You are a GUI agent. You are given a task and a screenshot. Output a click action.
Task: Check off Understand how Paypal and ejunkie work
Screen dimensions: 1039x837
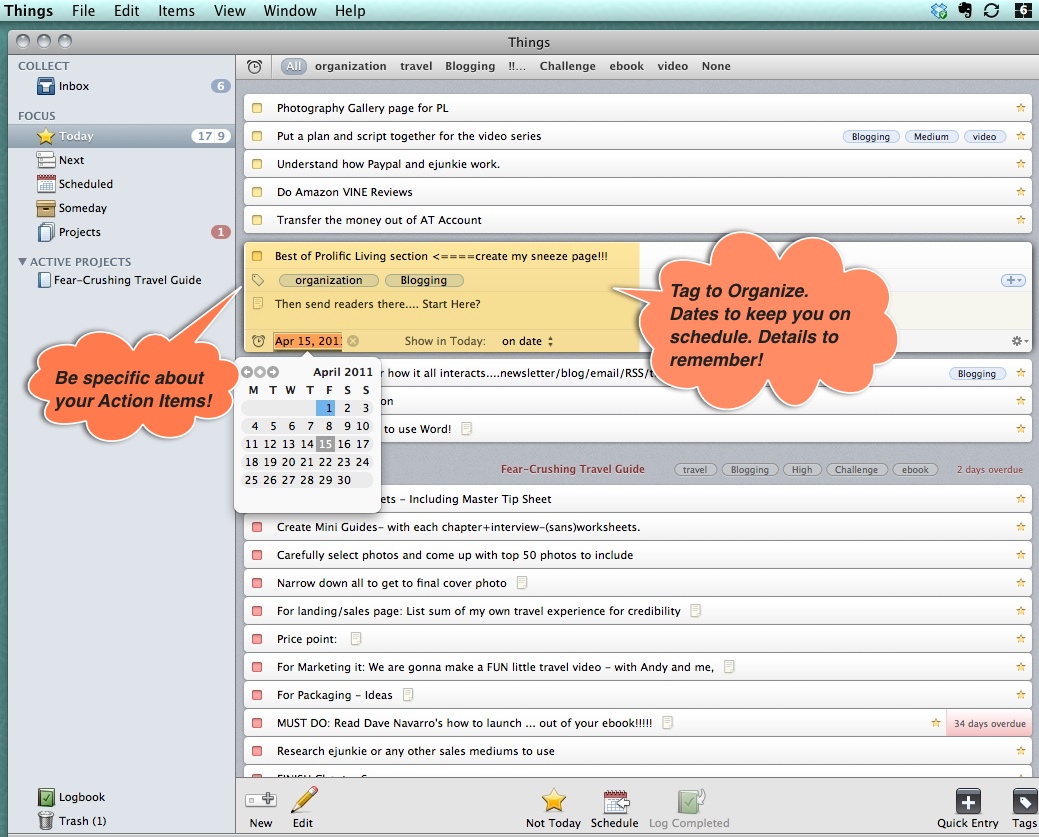pyautogui.click(x=257, y=164)
